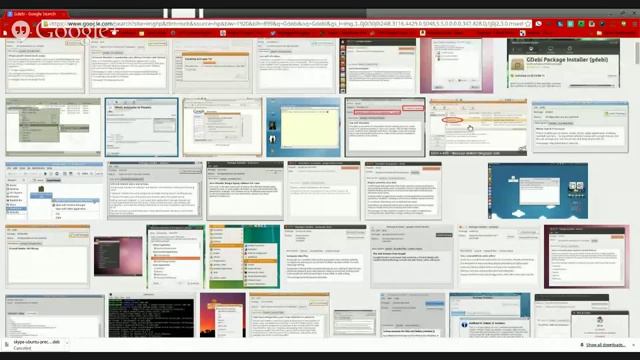Open "GDebi Package Installer (gdebi)" image result
Image resolution: width=640 pixels, height=360 pixels.
pos(563,63)
